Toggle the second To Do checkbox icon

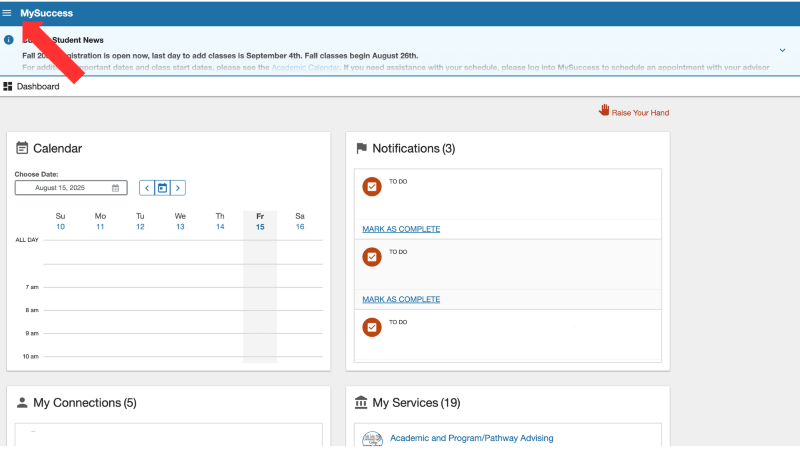pos(372,257)
